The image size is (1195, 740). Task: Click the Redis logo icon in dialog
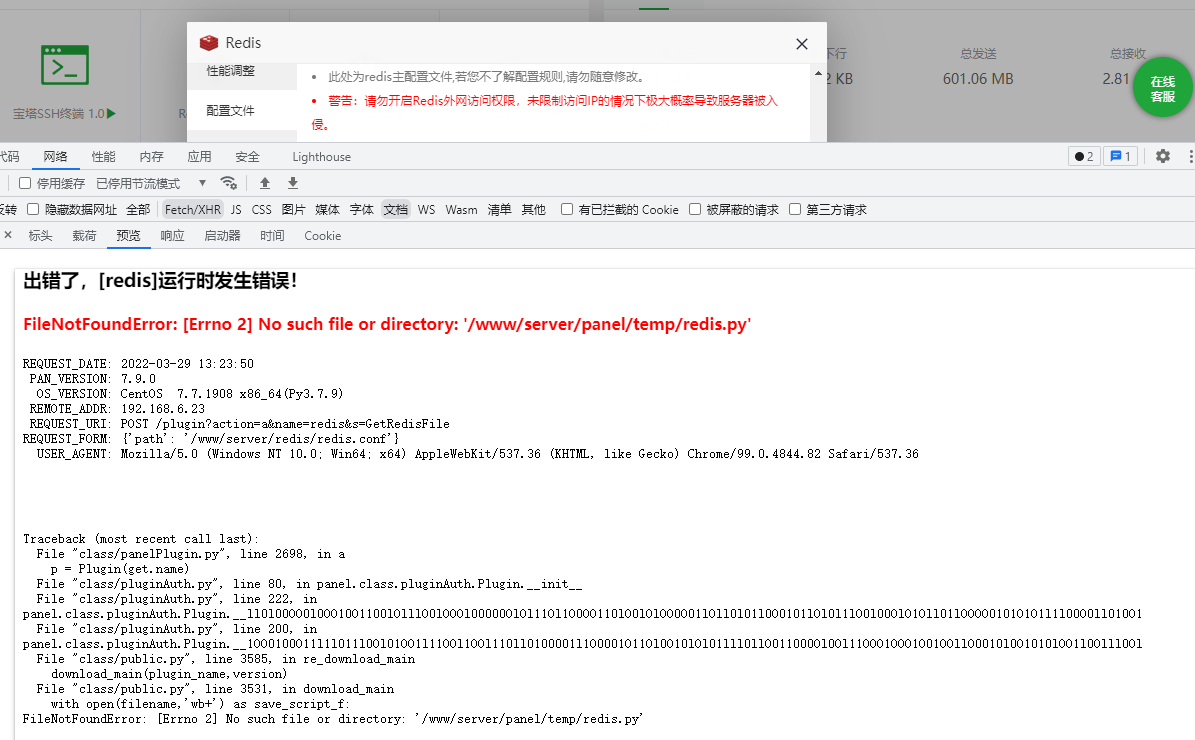pyautogui.click(x=209, y=43)
